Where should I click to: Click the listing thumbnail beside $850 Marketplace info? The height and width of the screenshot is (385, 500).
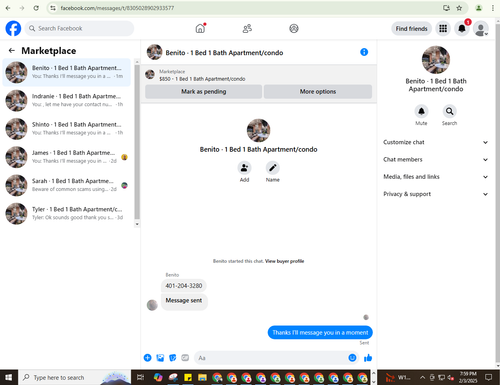coord(150,75)
